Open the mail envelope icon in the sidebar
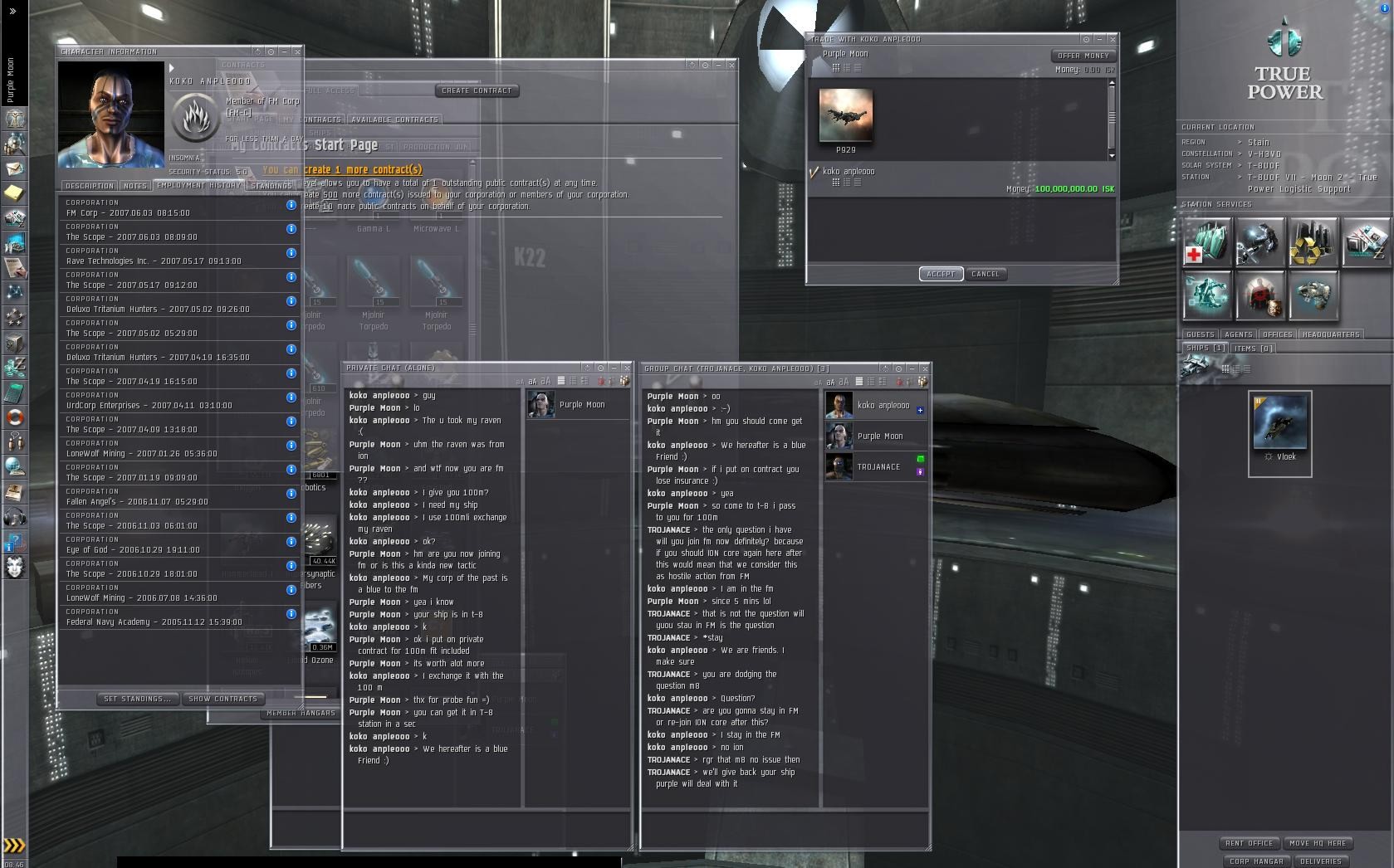This screenshot has width=1394, height=868. pyautogui.click(x=14, y=168)
